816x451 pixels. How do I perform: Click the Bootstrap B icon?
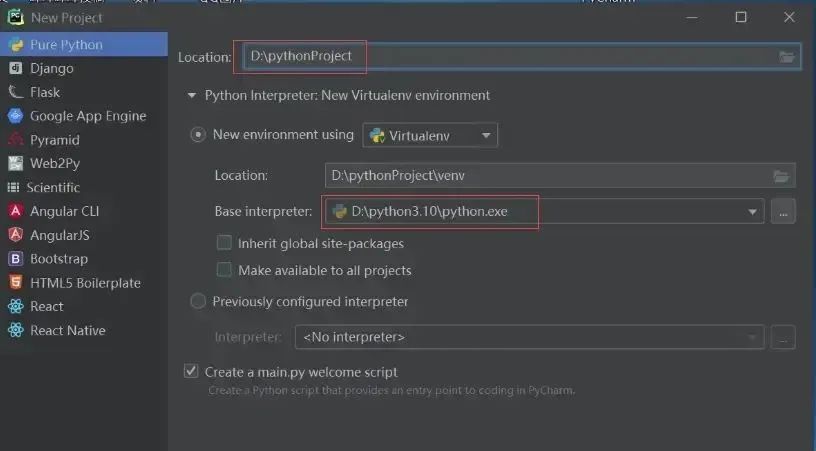[x=16, y=259]
